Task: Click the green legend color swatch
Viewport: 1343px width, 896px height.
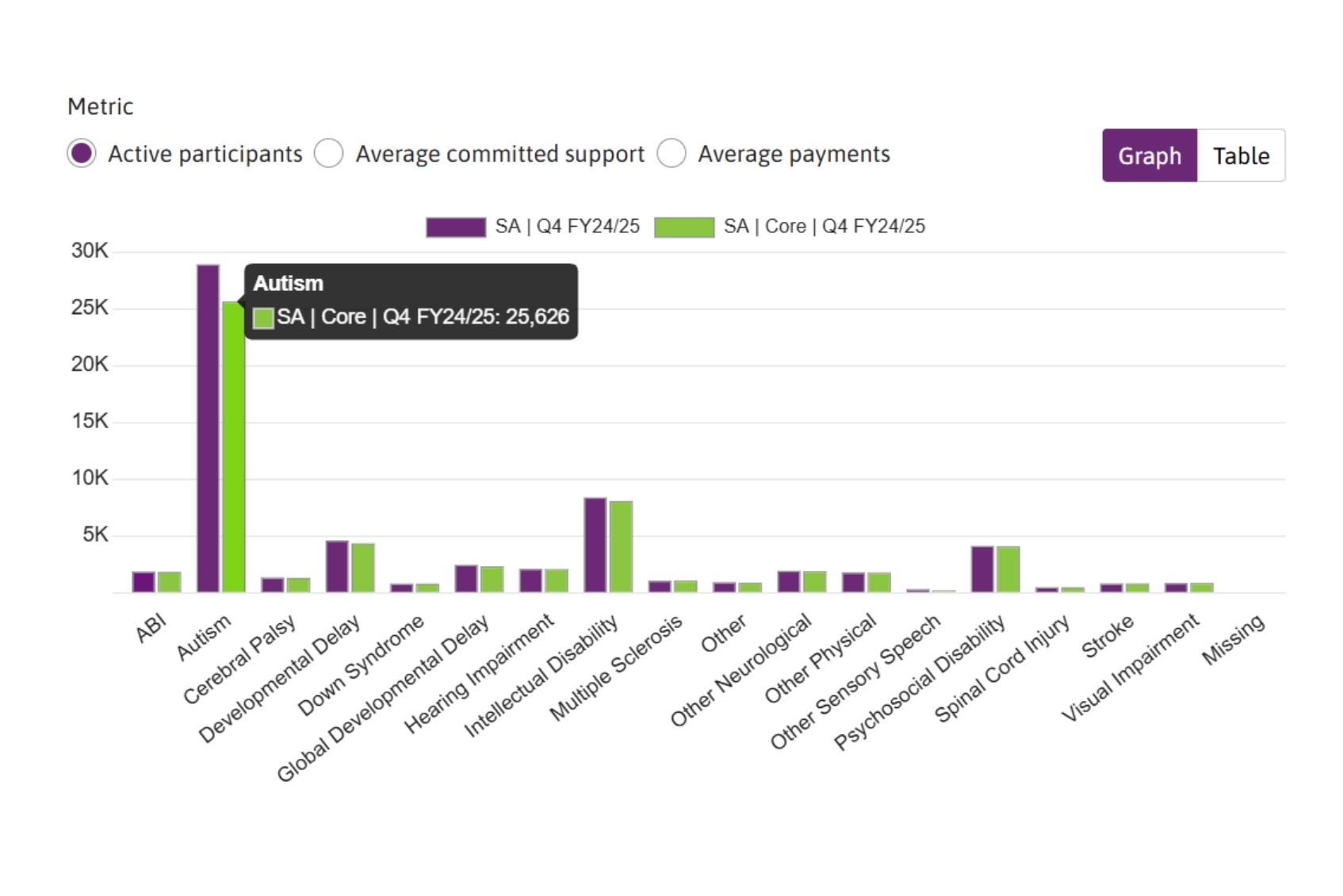Action: 683,226
